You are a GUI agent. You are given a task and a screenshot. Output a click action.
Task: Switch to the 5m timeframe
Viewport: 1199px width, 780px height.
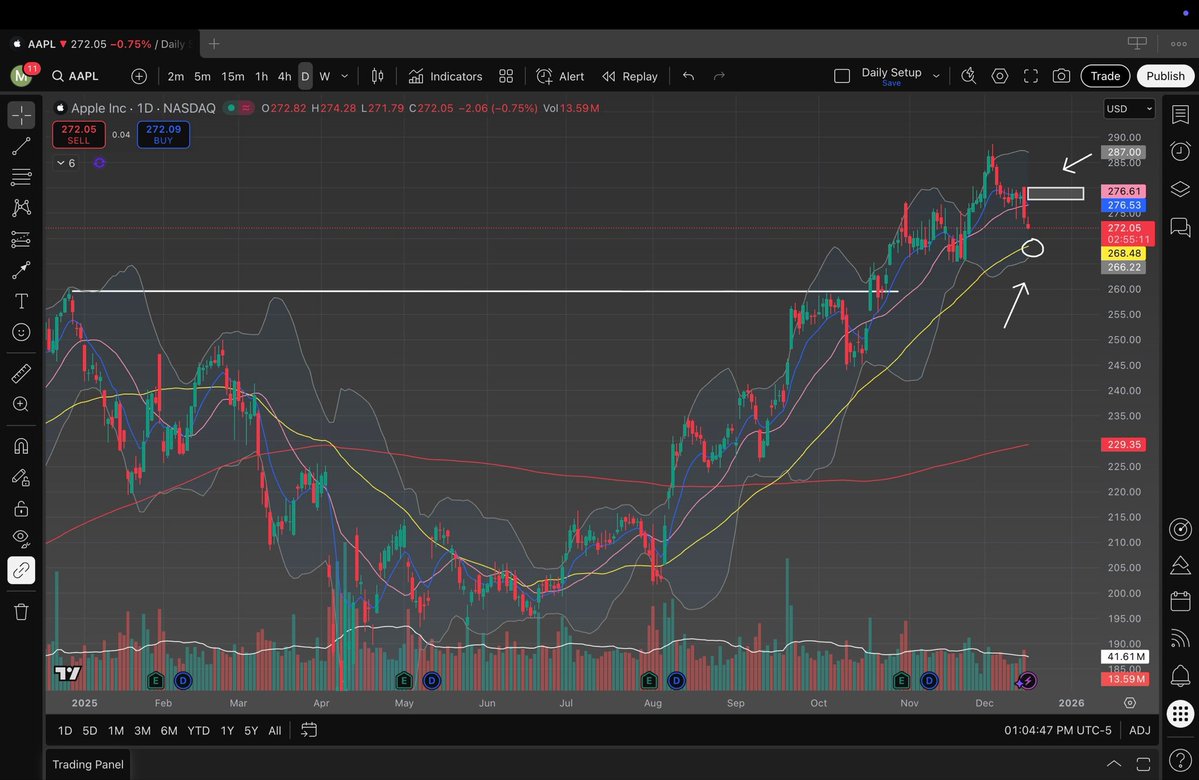[203, 76]
